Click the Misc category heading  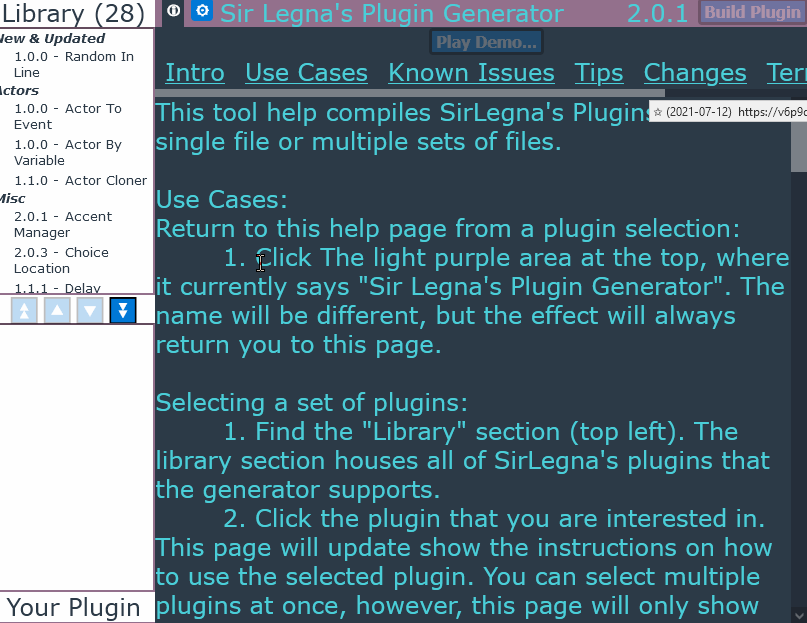pos(12,199)
